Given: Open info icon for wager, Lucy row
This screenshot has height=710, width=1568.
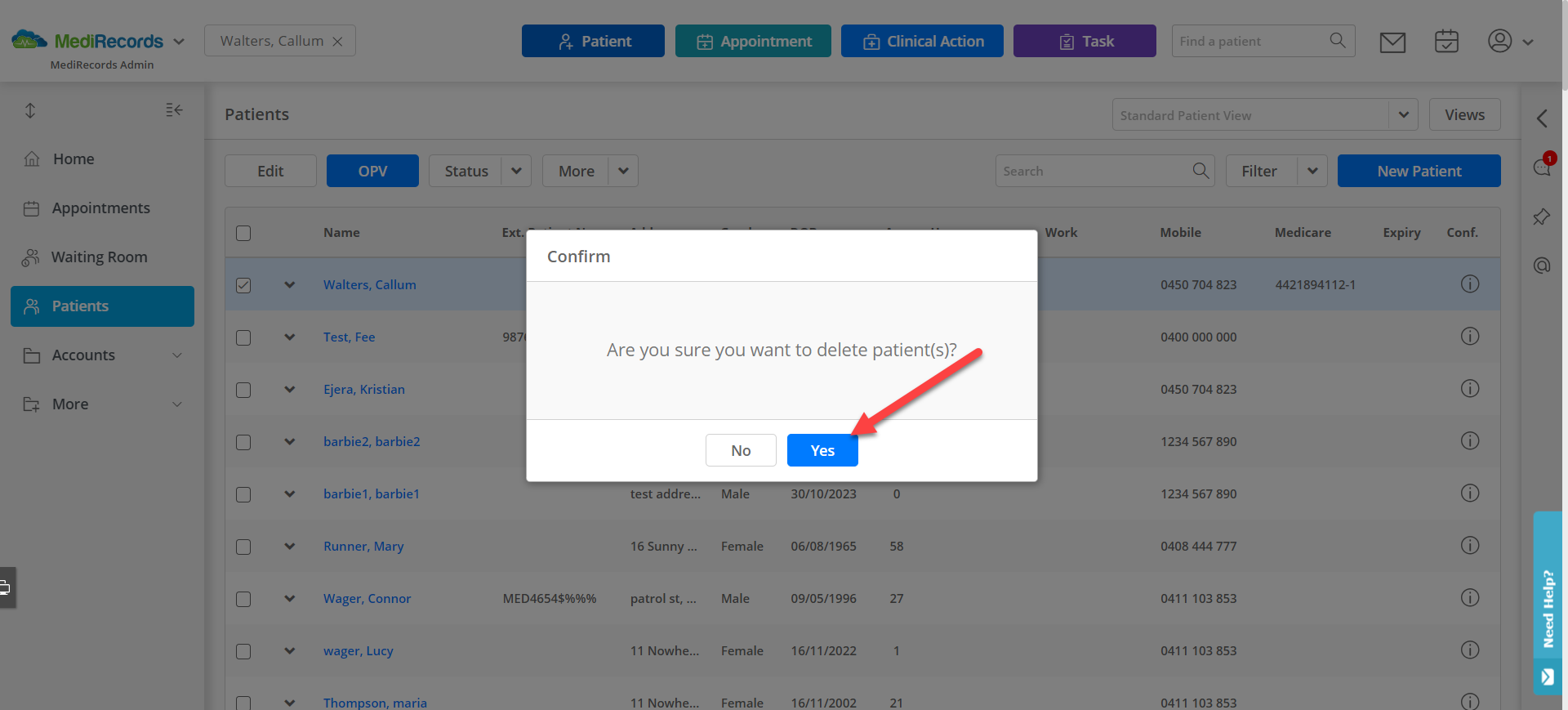Looking at the screenshot, I should pyautogui.click(x=1470, y=650).
